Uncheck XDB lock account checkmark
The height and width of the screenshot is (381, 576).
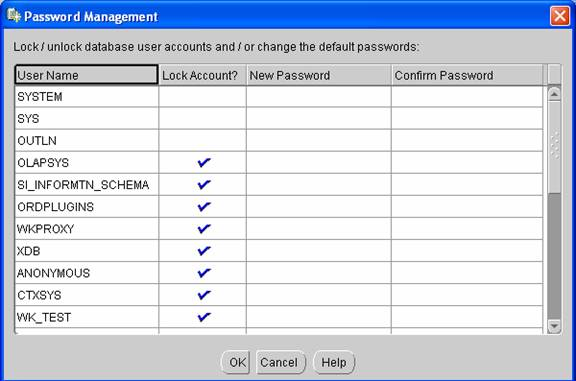pos(204,251)
